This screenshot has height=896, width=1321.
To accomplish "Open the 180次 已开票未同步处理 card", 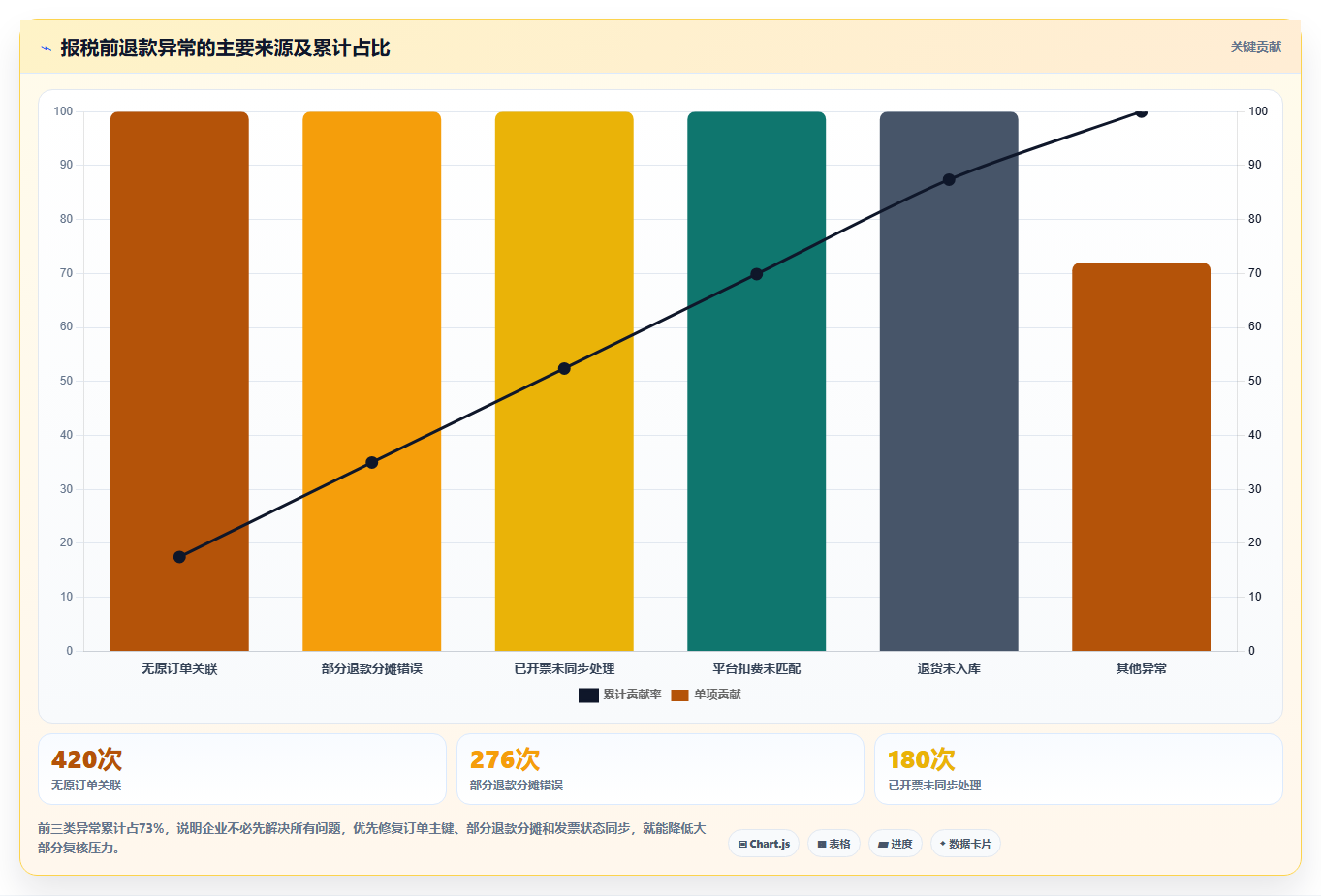I will (x=1079, y=769).
